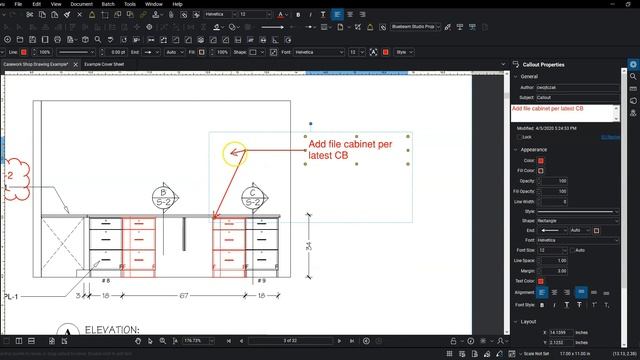This screenshot has width=640, height=360.
Task: Toggle underline font style in properties panel
Action: click(567, 305)
